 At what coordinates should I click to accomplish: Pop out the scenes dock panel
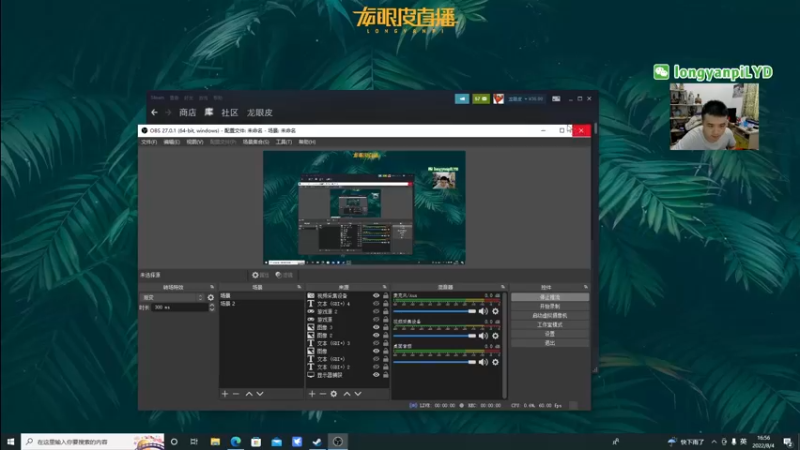[x=299, y=287]
